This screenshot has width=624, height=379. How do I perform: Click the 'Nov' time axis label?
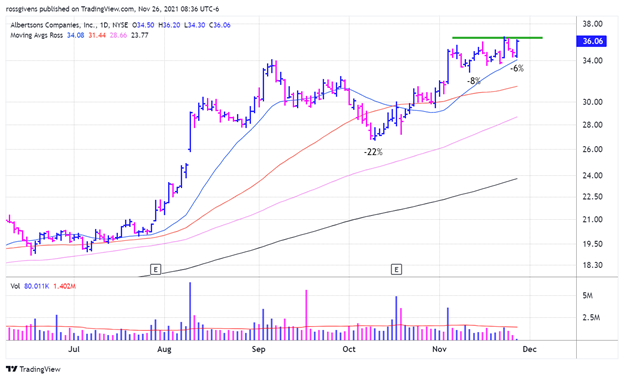(439, 350)
